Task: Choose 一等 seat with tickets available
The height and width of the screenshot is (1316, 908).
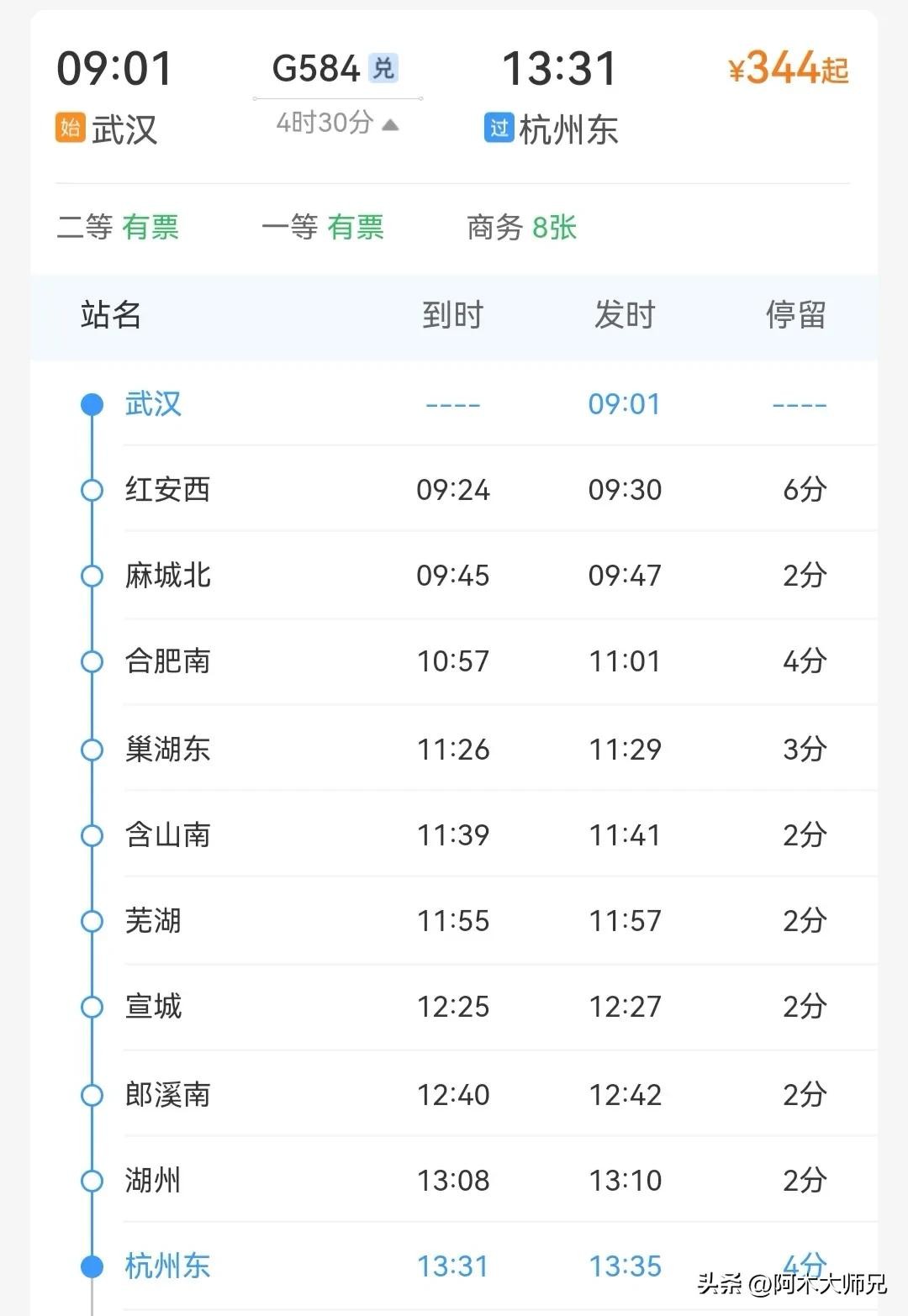Action: coord(323,227)
